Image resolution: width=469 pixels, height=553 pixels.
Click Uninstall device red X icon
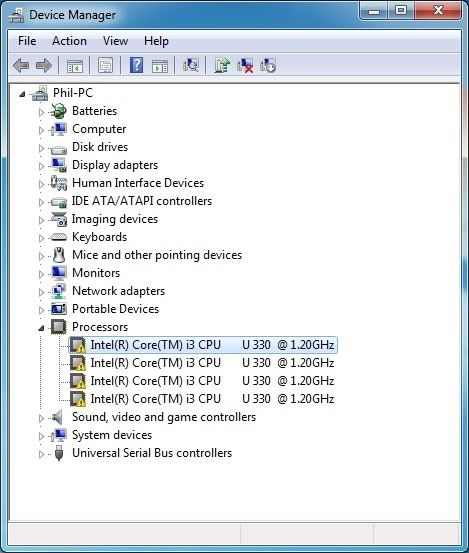point(245,66)
